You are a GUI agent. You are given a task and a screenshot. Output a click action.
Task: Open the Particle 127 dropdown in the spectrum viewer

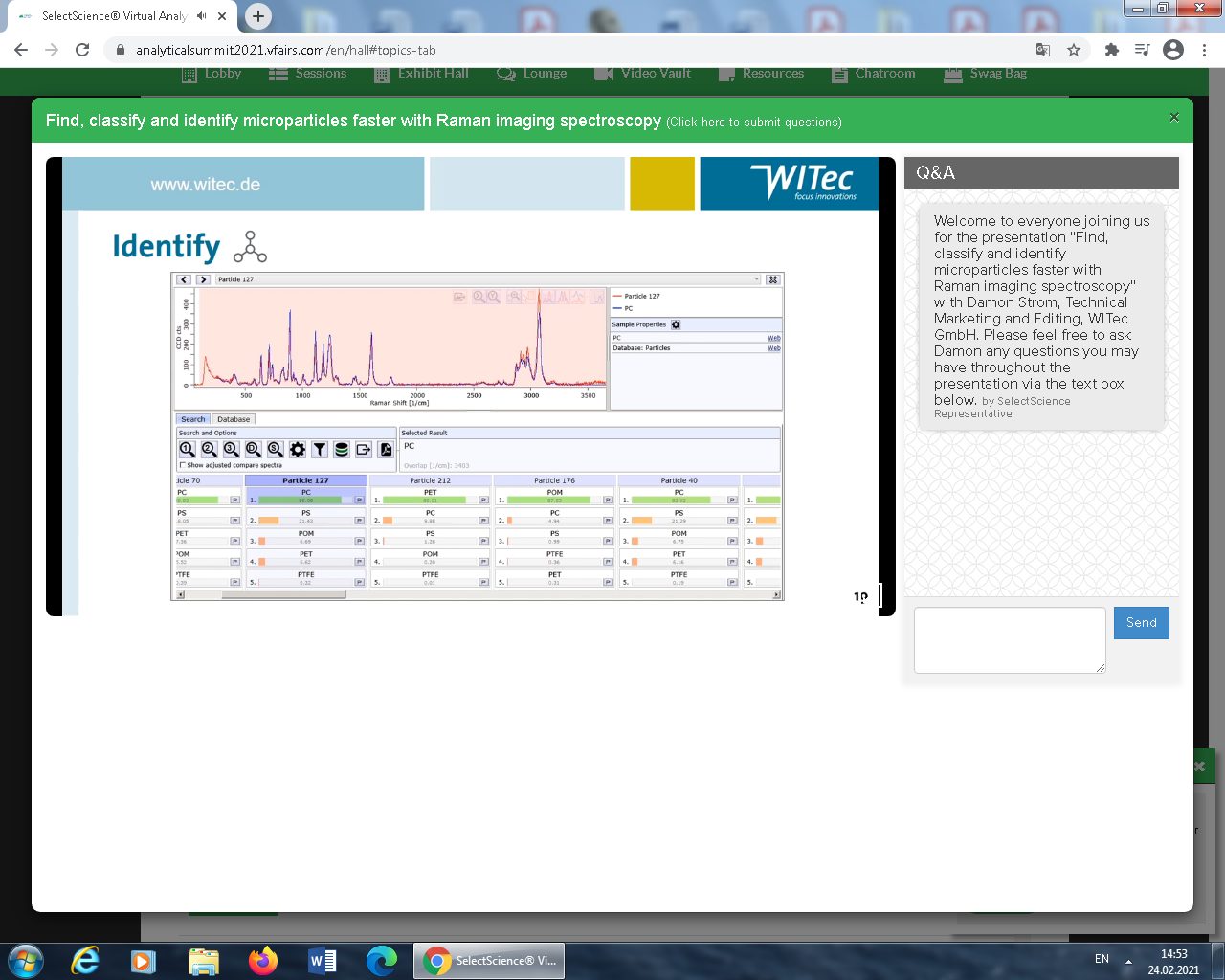(x=756, y=279)
